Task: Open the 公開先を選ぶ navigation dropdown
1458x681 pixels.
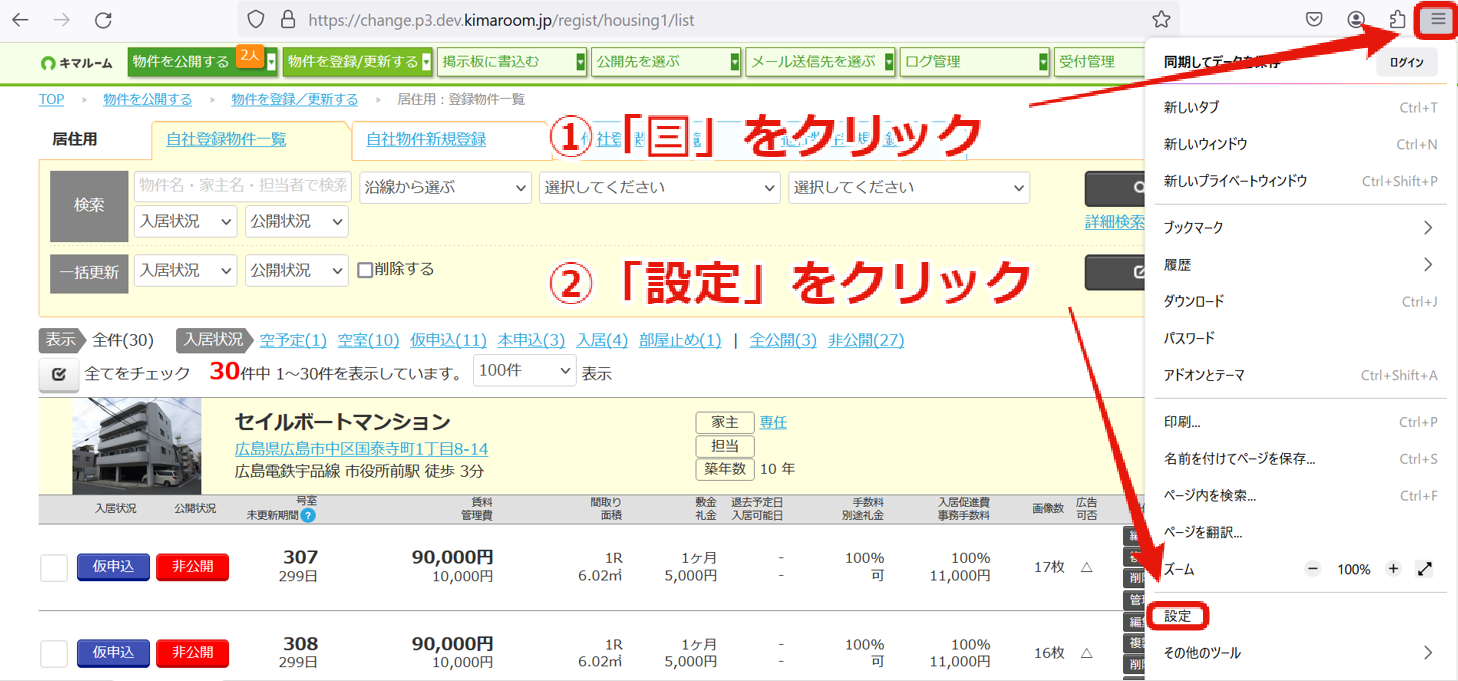Action: (666, 62)
